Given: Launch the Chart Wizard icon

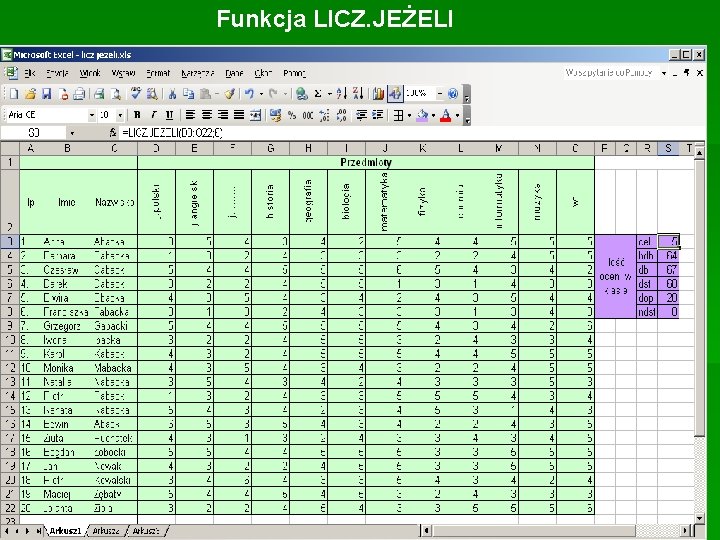Looking at the screenshot, I should [x=378, y=94].
